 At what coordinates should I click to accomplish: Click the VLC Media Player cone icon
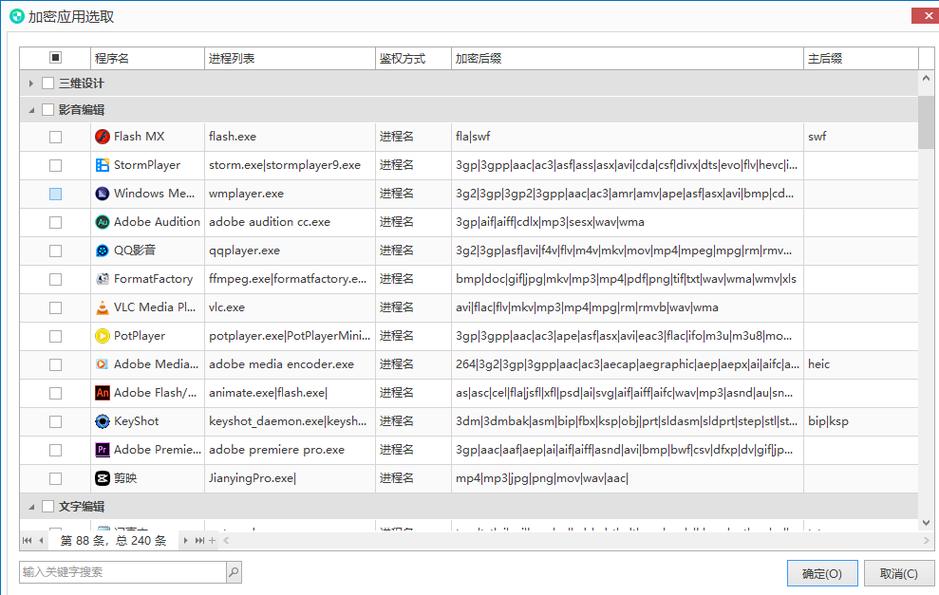point(102,308)
